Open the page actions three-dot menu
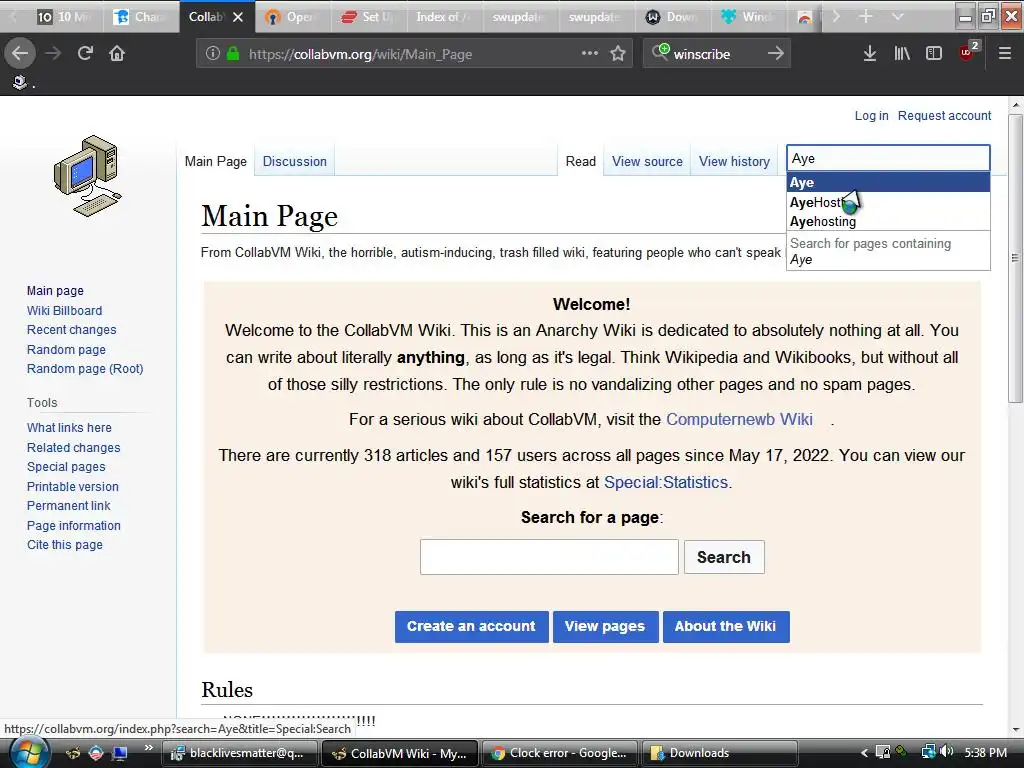Viewport: 1024px width, 768px height. 590,53
